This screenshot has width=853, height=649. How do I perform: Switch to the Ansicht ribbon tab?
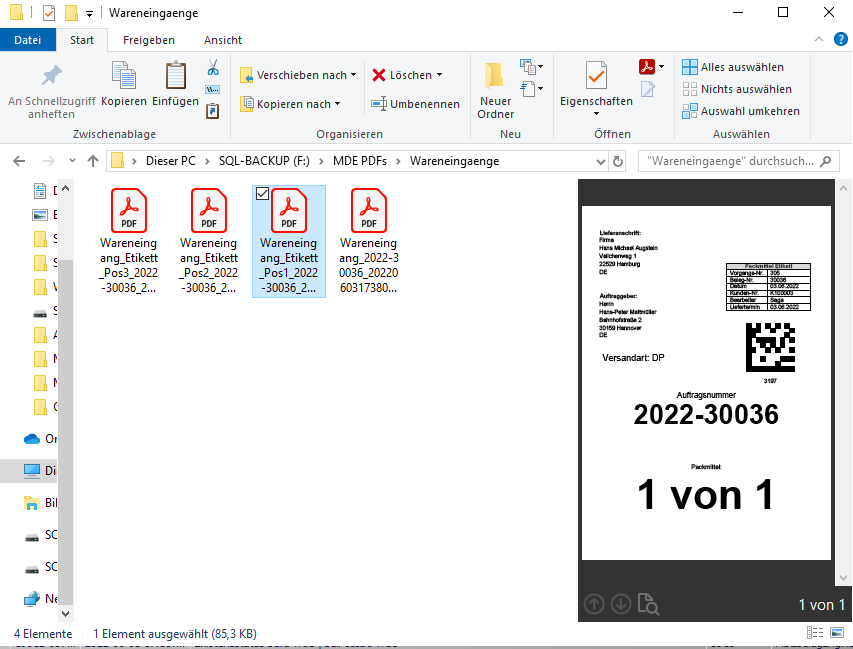(222, 40)
